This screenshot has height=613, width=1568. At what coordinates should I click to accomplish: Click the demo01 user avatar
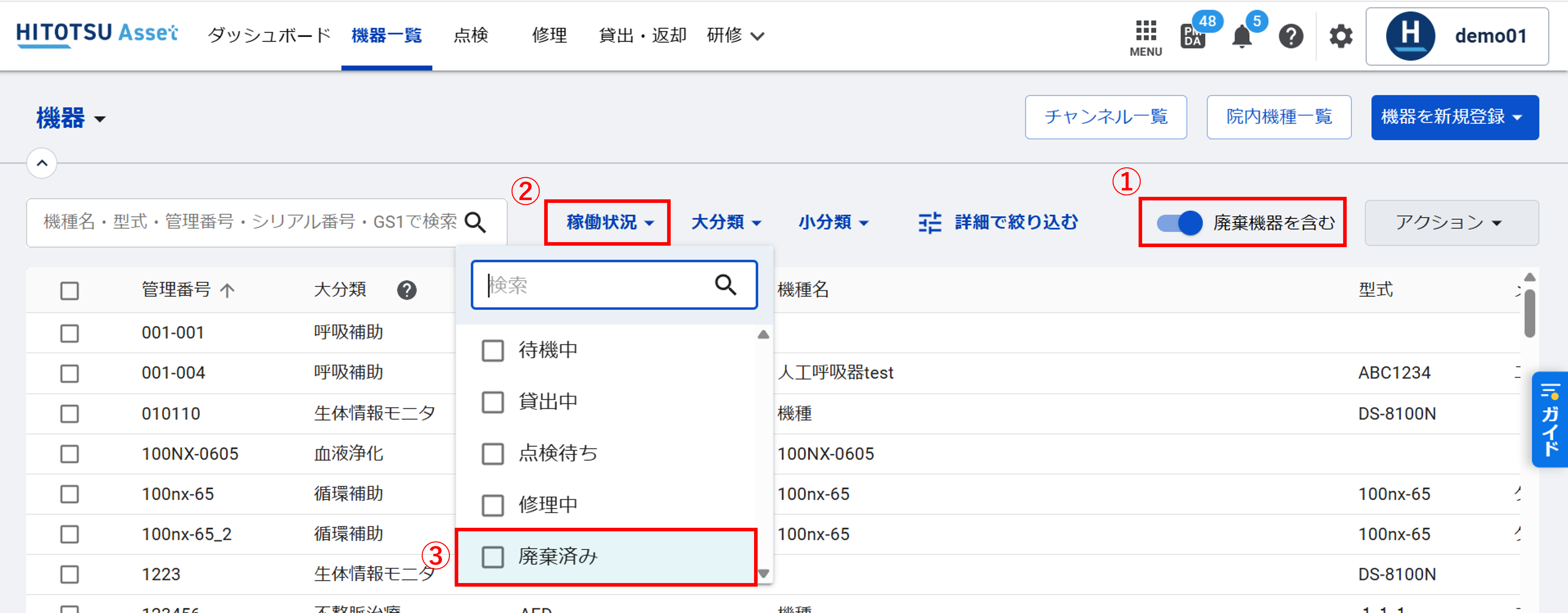tap(1410, 37)
